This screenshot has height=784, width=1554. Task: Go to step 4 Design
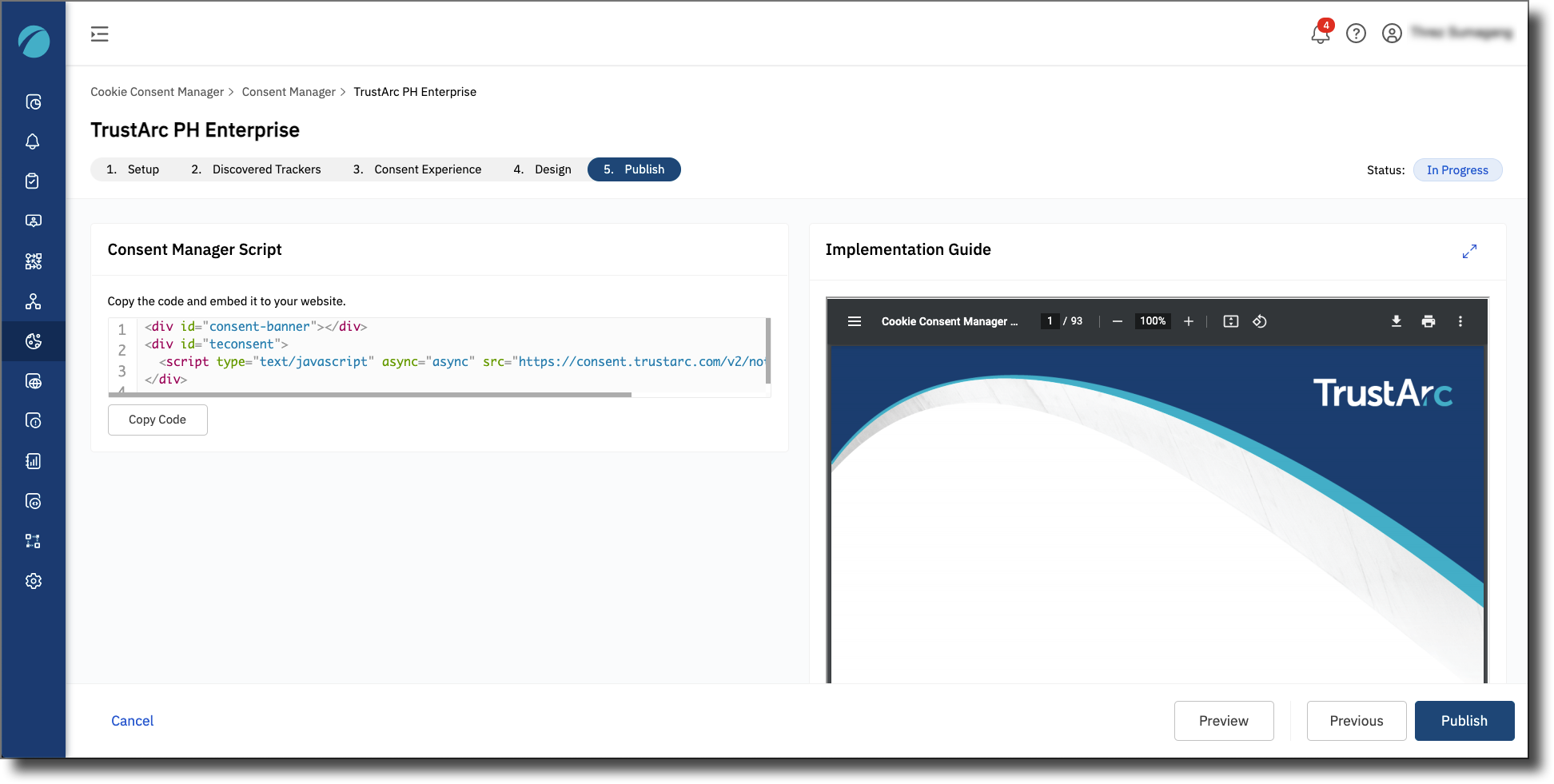(542, 169)
